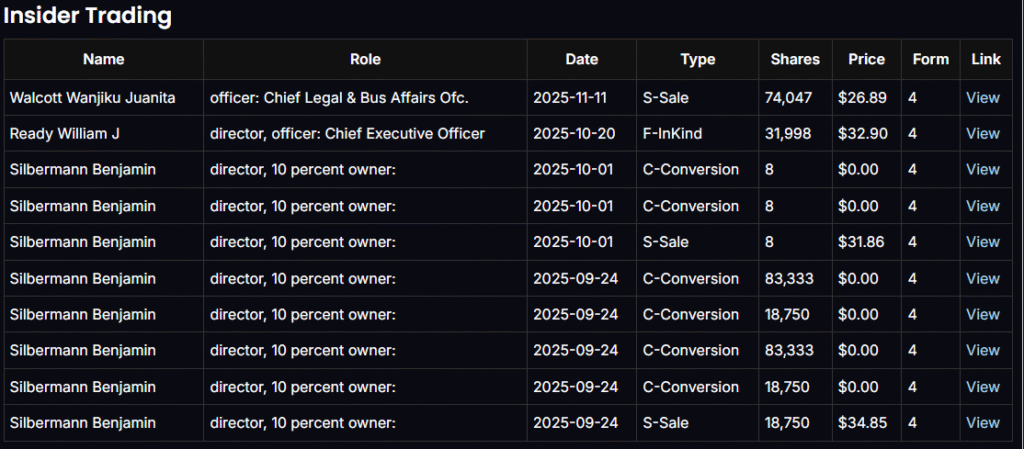Click the Name column header
Viewport: 1024px width, 449px height.
[x=104, y=60]
